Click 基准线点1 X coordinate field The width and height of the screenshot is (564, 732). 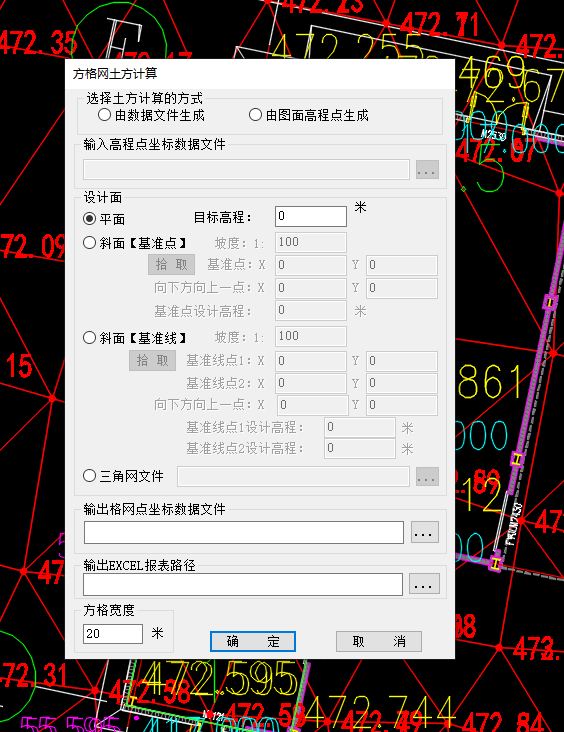(310, 361)
